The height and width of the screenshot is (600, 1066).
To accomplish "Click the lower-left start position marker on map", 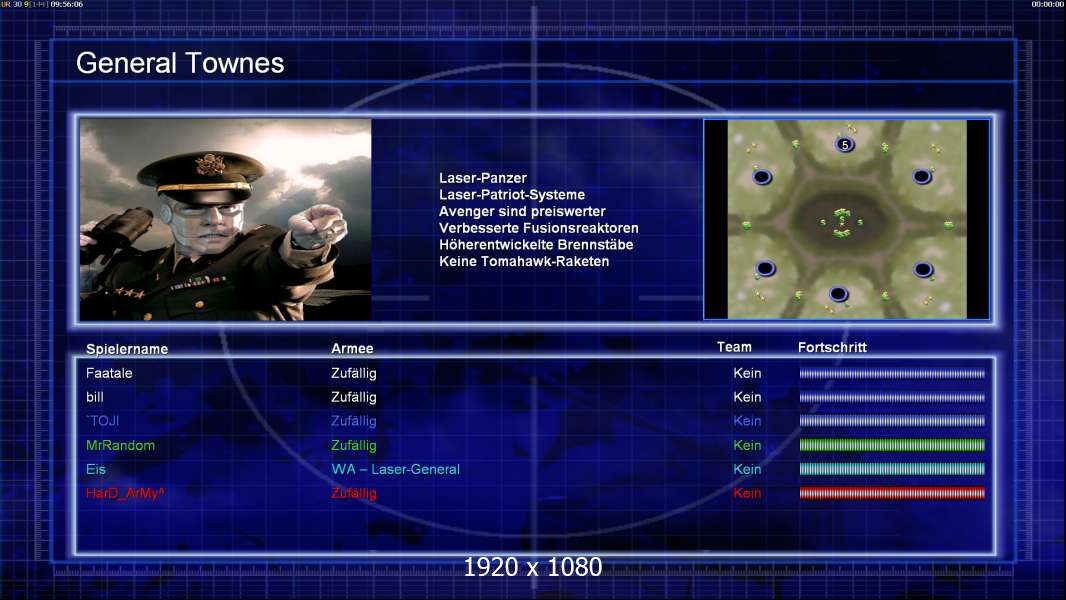I will [x=766, y=268].
